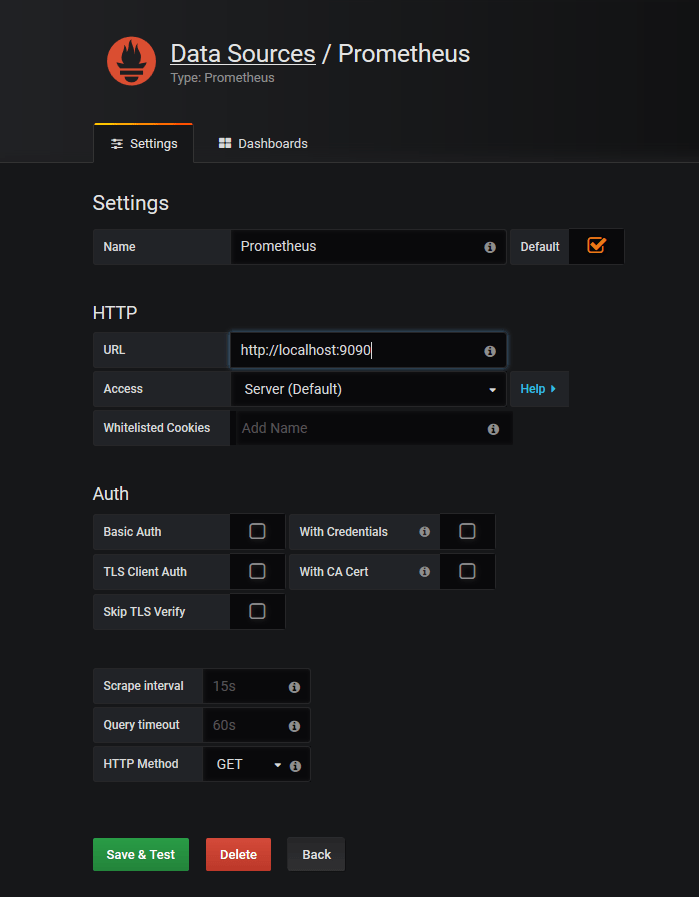Image resolution: width=699 pixels, height=897 pixels.
Task: Switch to the Settings tab
Action: pyautogui.click(x=144, y=144)
